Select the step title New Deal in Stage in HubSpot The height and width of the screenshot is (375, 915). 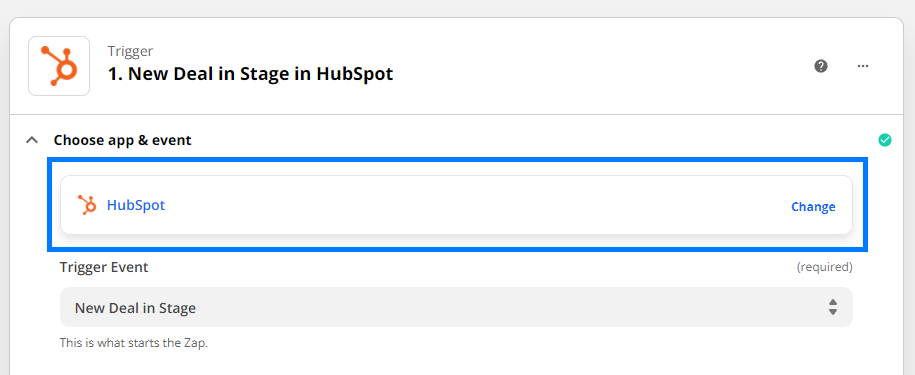point(250,74)
